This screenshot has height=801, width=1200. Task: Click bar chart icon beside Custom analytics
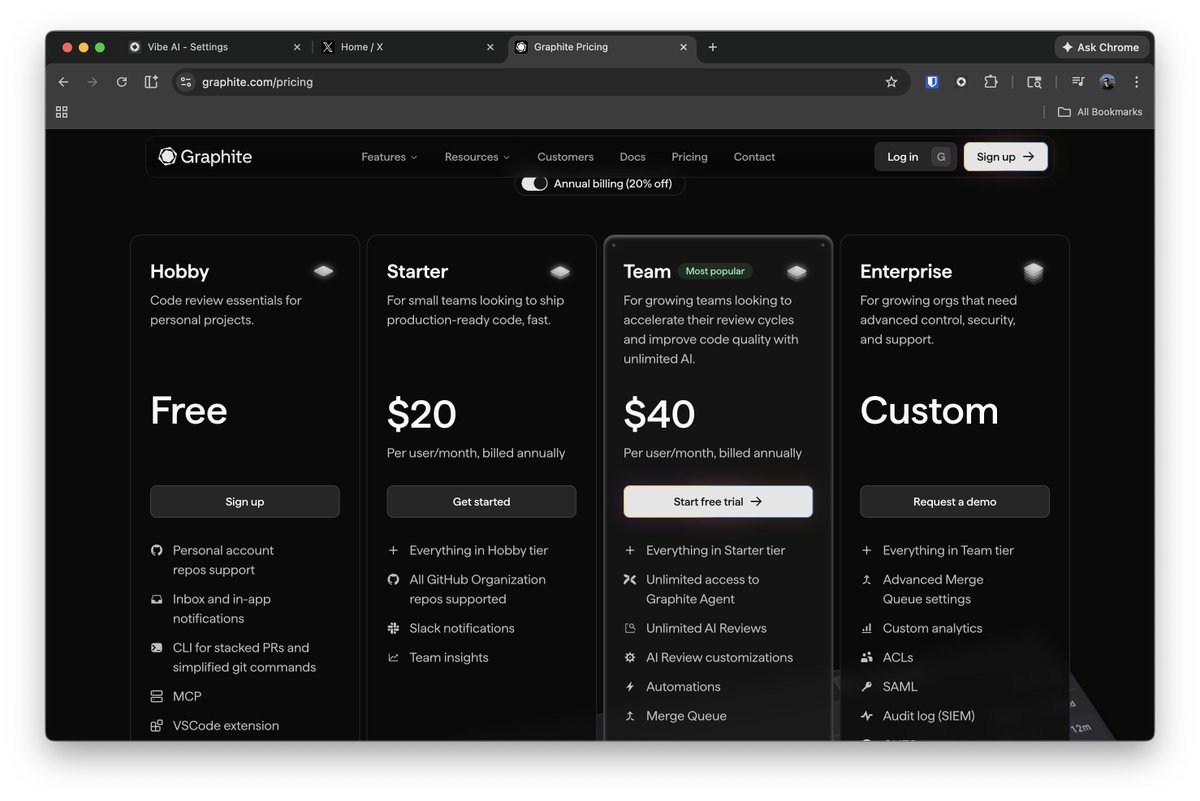pyautogui.click(x=866, y=628)
